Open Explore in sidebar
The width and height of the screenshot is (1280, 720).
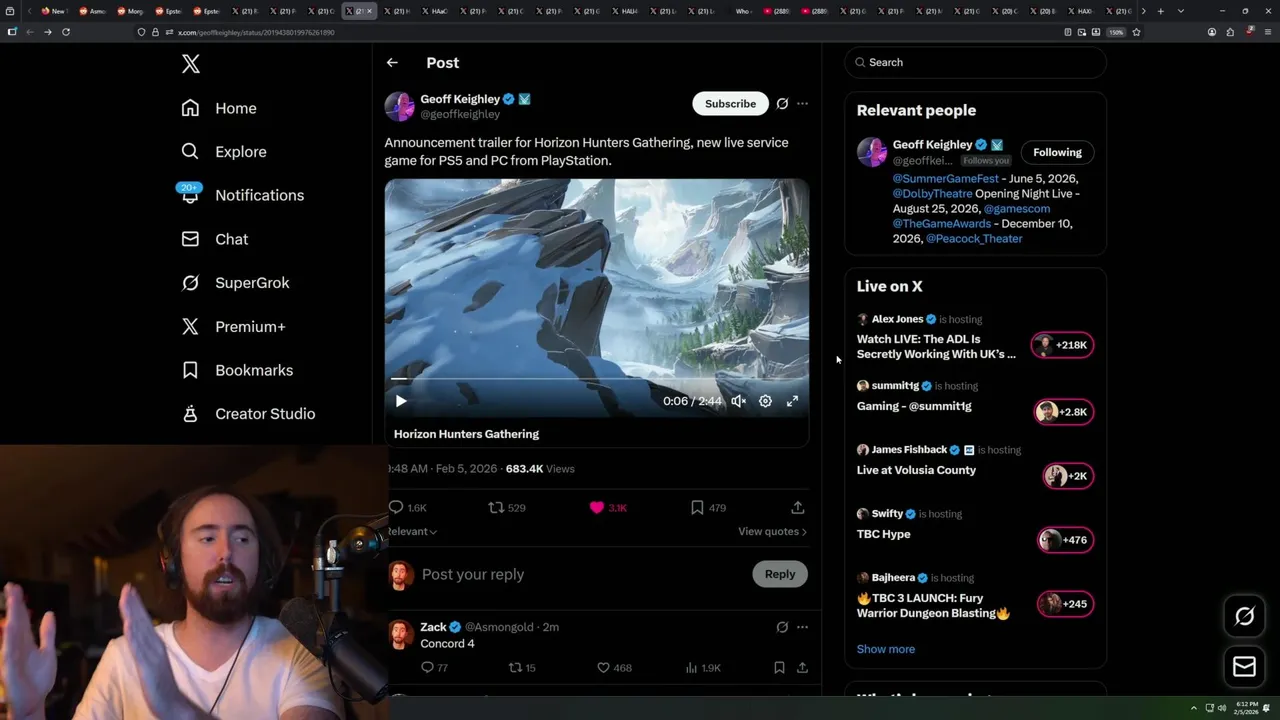[x=224, y=152]
